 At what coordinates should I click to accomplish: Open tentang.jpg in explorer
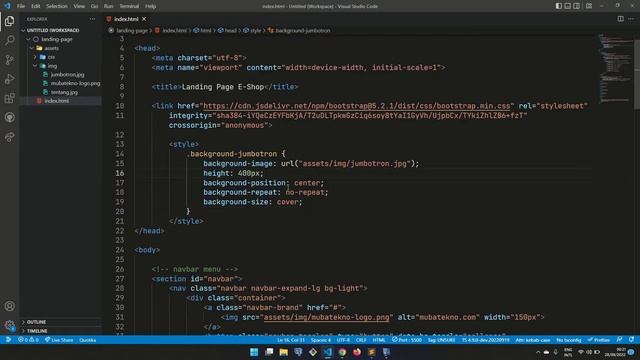tap(64, 92)
